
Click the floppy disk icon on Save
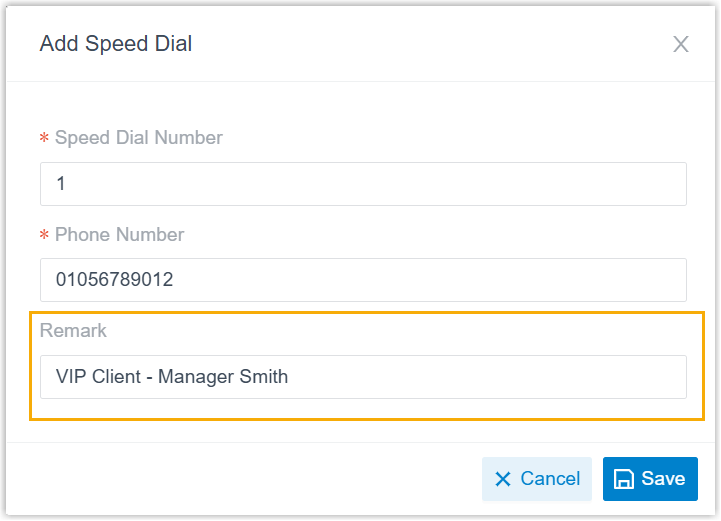click(x=624, y=479)
